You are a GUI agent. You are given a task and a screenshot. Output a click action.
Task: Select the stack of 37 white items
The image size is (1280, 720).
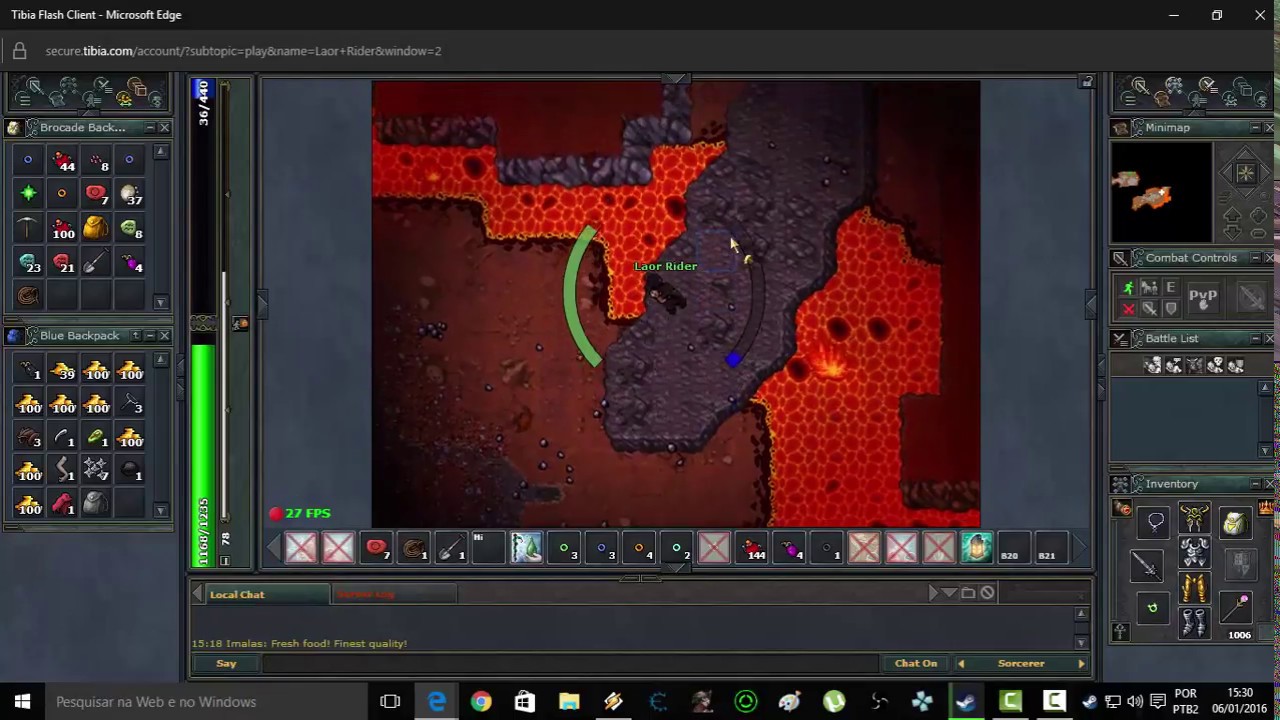pyautogui.click(x=129, y=194)
